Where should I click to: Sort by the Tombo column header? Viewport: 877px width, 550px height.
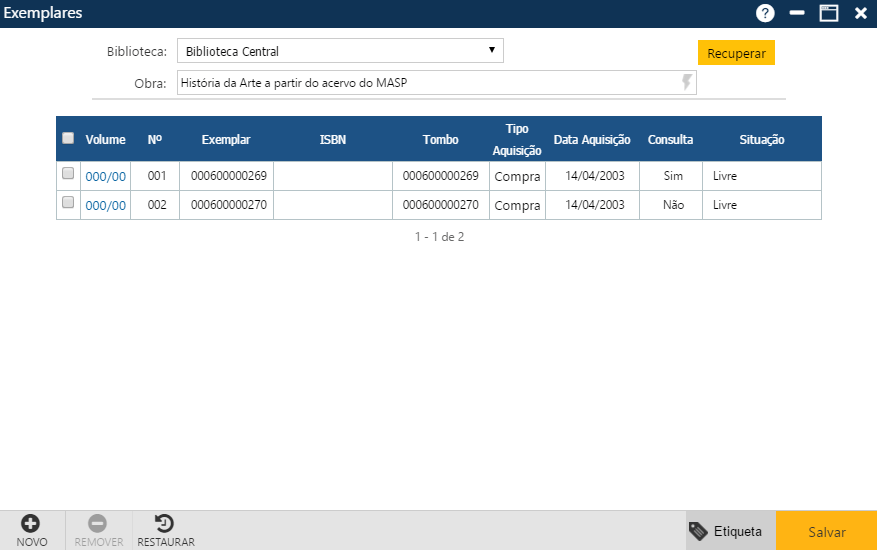[440, 140]
